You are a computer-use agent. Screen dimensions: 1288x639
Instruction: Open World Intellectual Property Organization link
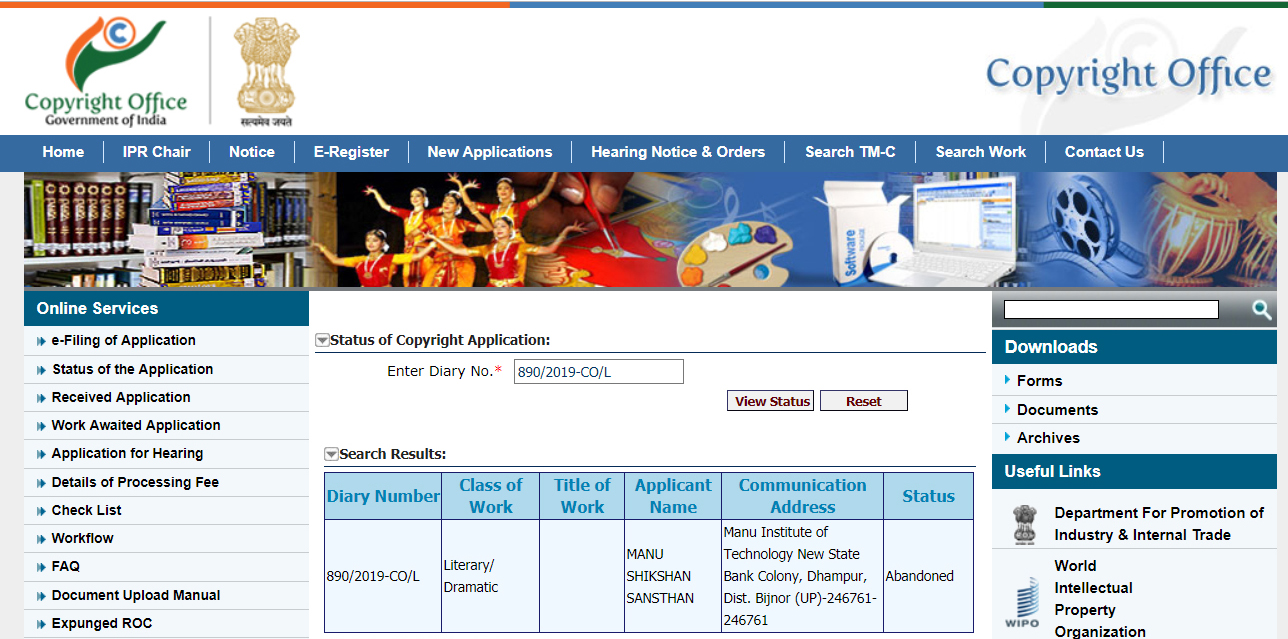[1100, 599]
